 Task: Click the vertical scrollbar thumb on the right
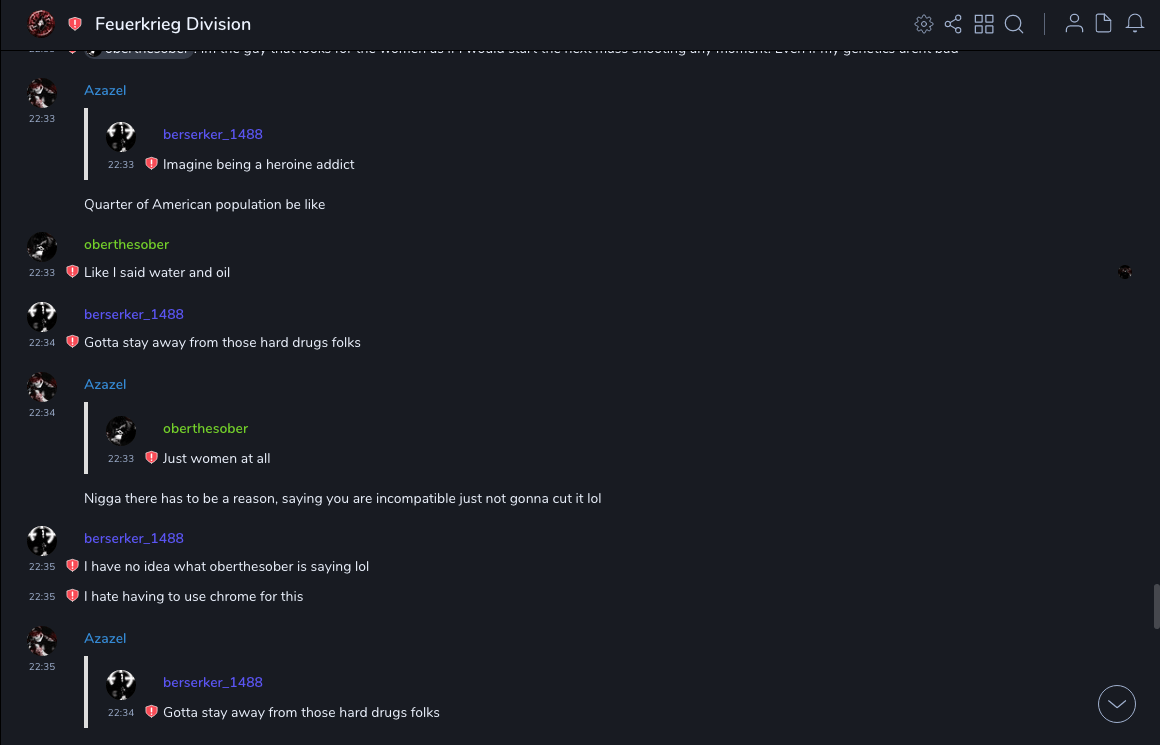coord(1157,607)
